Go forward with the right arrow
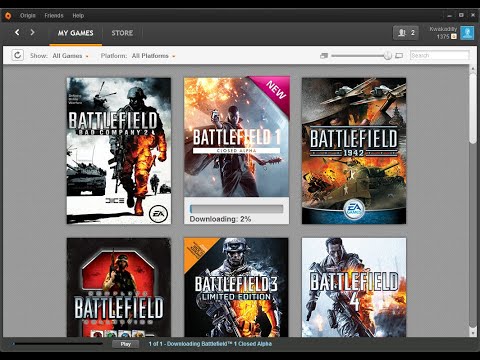The height and width of the screenshot is (360, 480). click(x=32, y=32)
